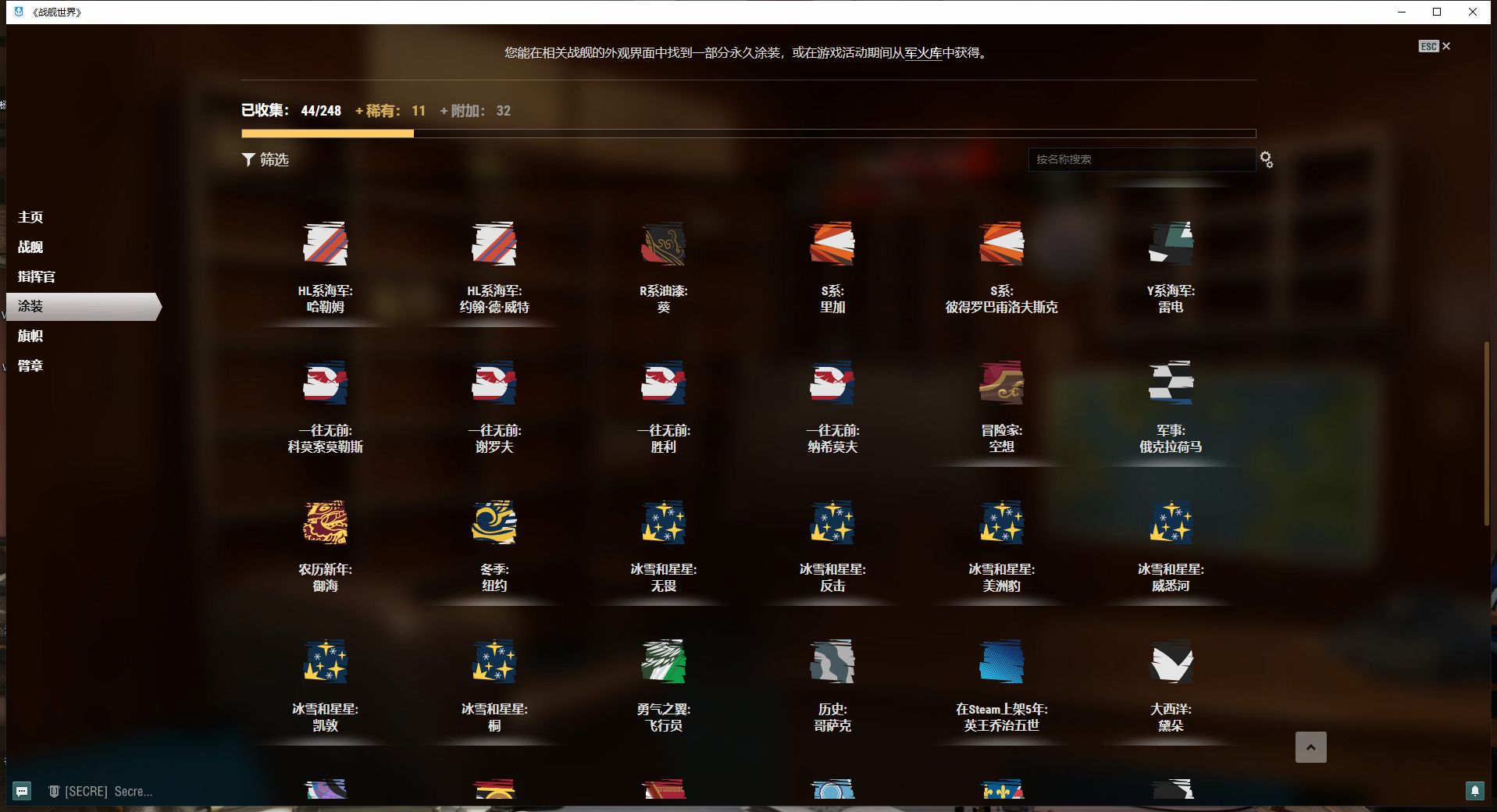The image size is (1497, 812).
Task: Expand the 筛选 filter options
Action: [x=266, y=159]
